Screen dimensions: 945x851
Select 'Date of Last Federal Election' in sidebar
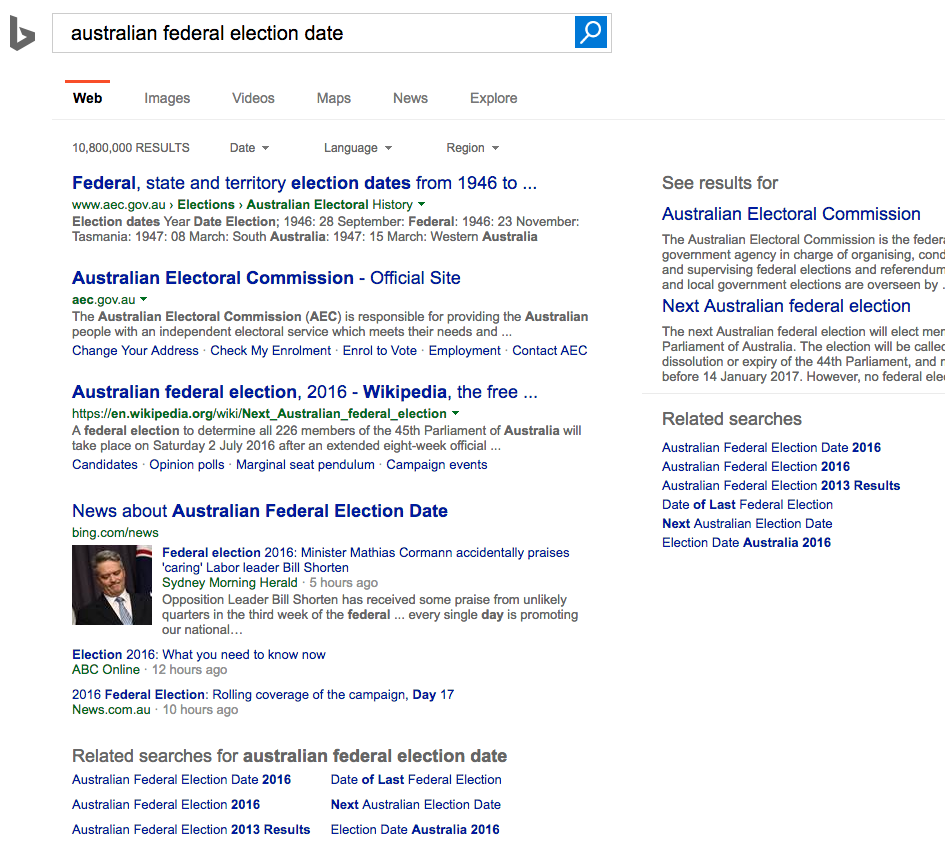[747, 505]
